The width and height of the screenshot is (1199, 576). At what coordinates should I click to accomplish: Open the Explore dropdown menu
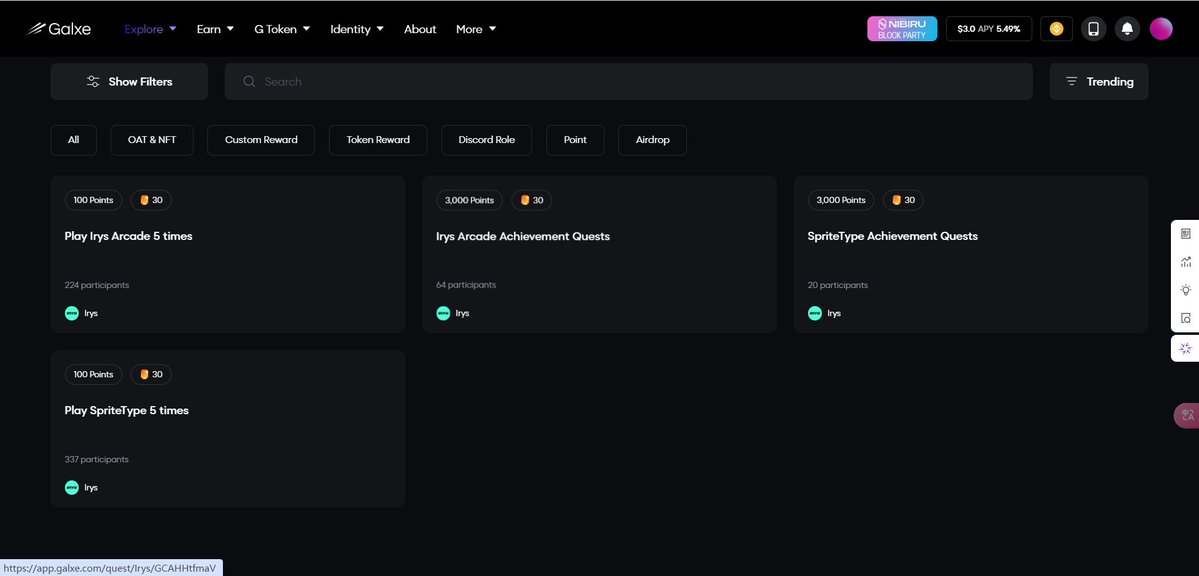pos(151,29)
